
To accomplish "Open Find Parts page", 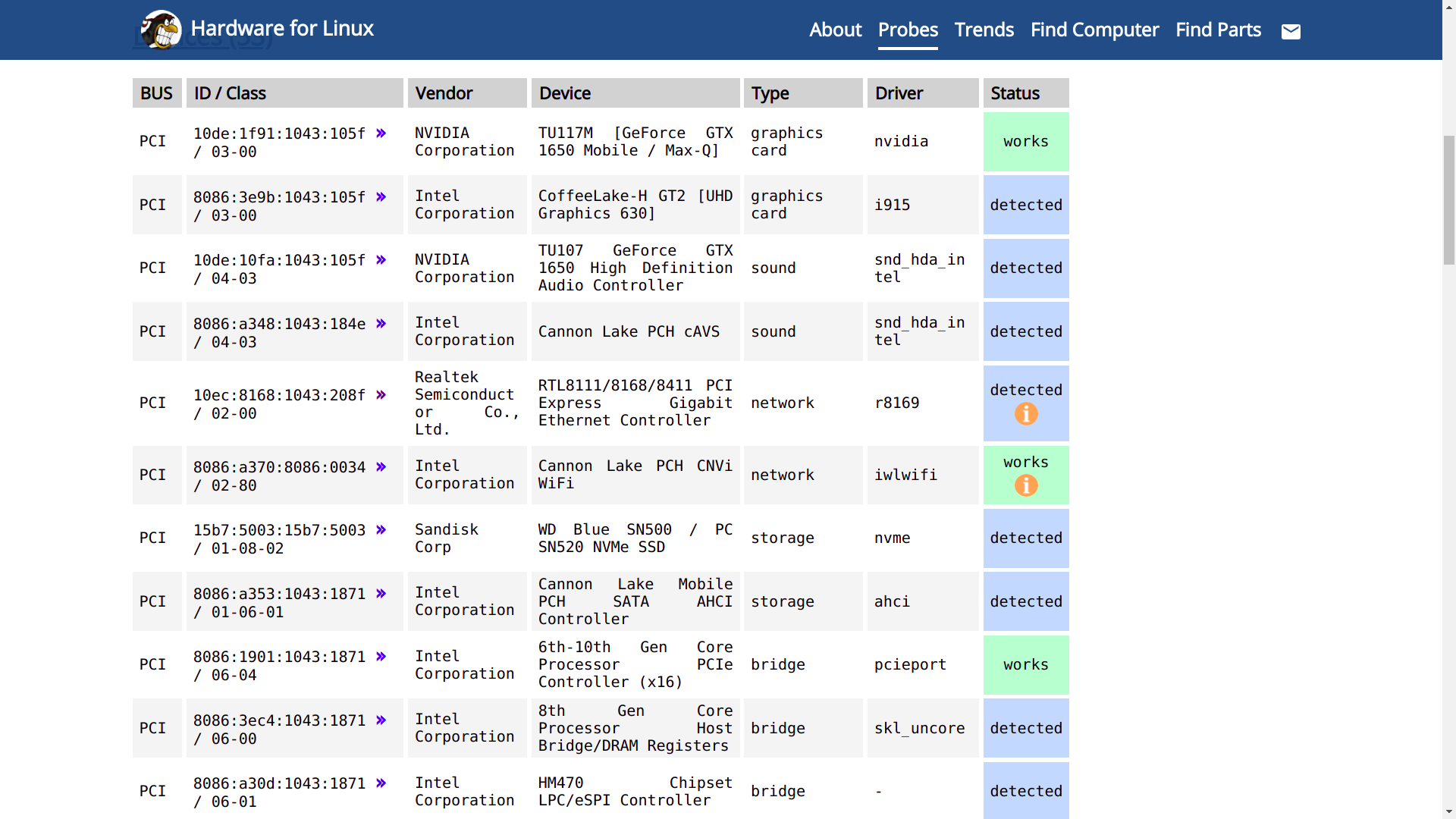I will click(x=1218, y=30).
